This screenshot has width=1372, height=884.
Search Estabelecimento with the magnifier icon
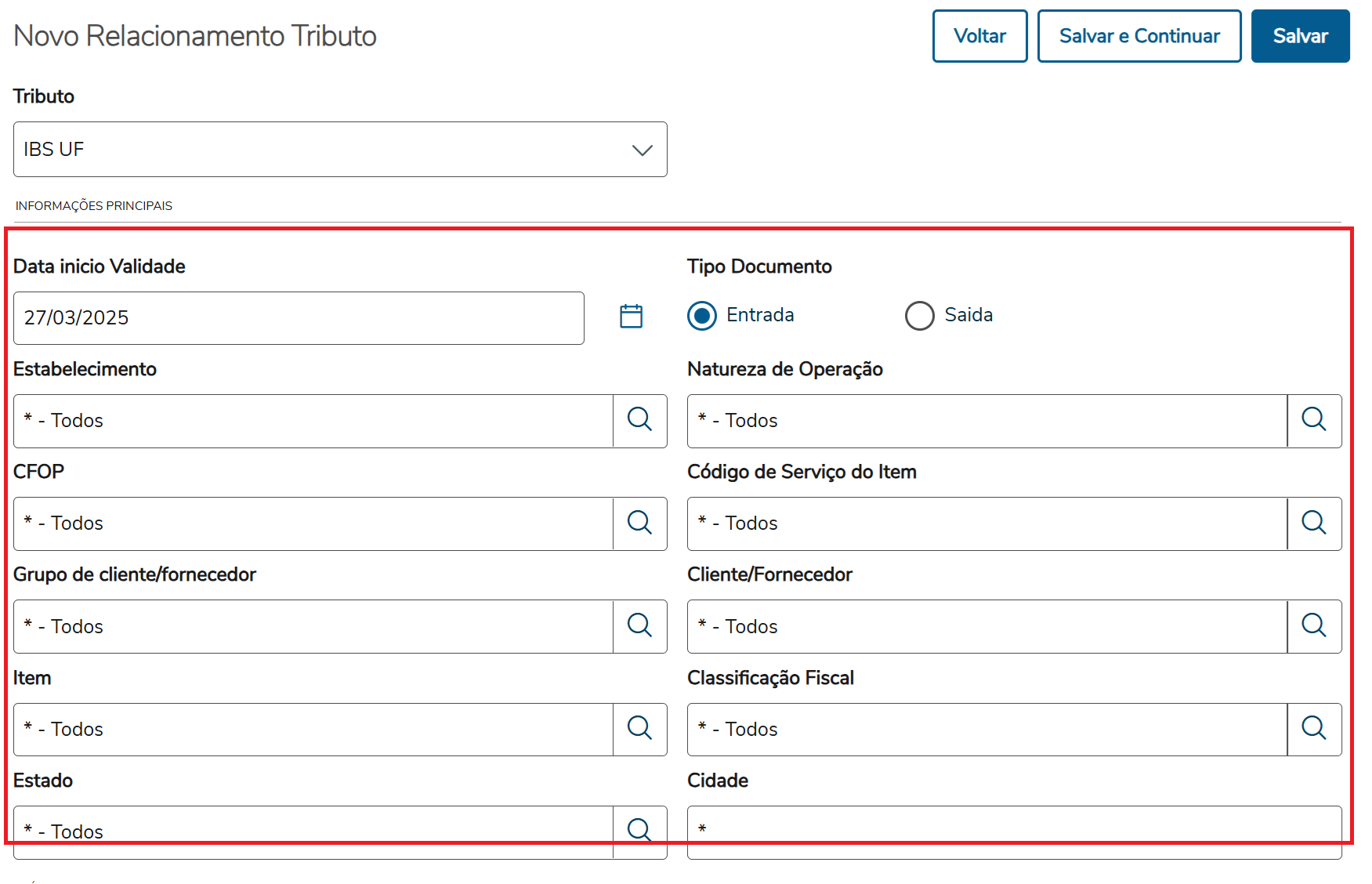pos(639,420)
